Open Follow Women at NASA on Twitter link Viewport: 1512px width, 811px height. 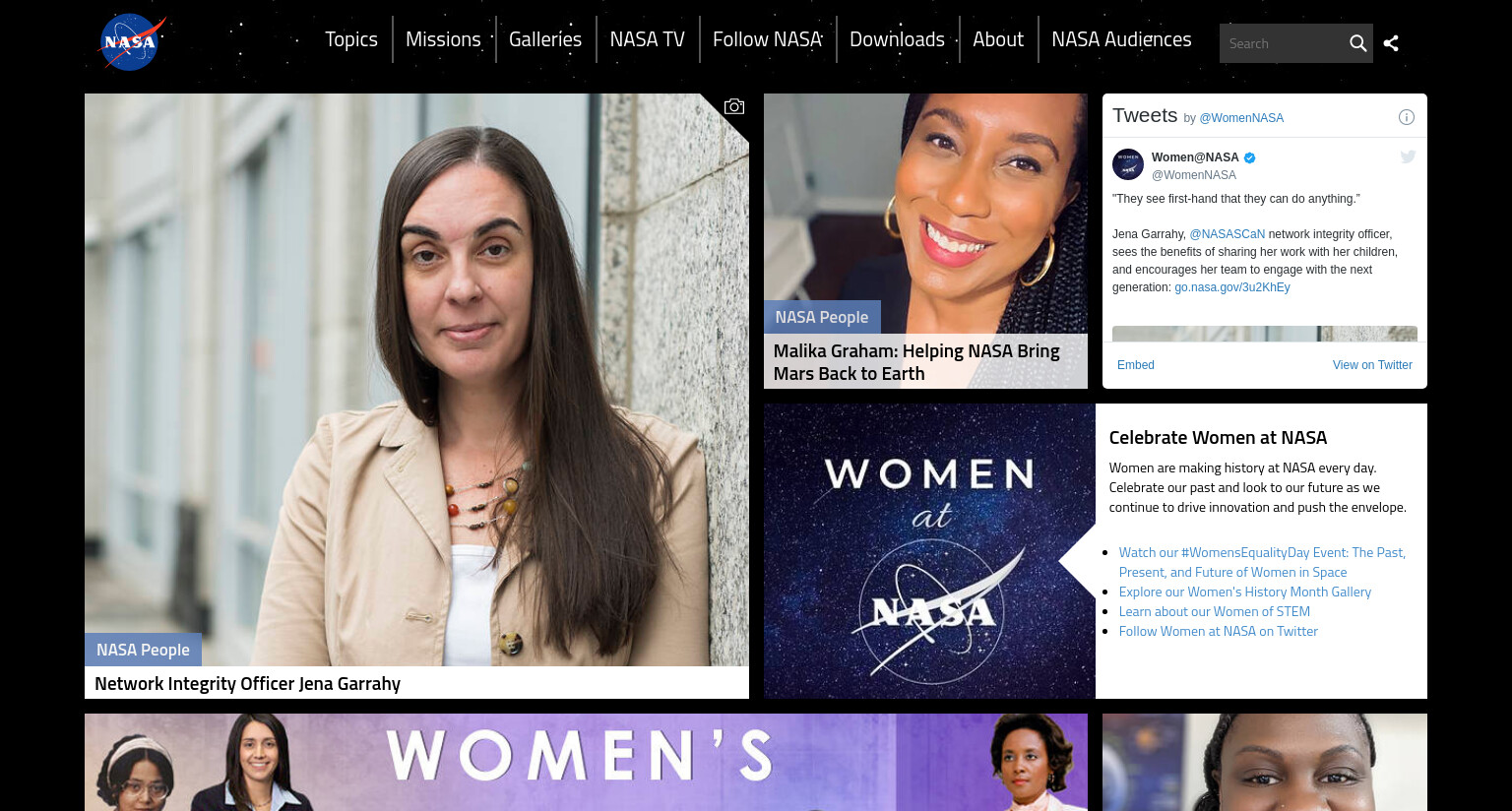coord(1219,631)
